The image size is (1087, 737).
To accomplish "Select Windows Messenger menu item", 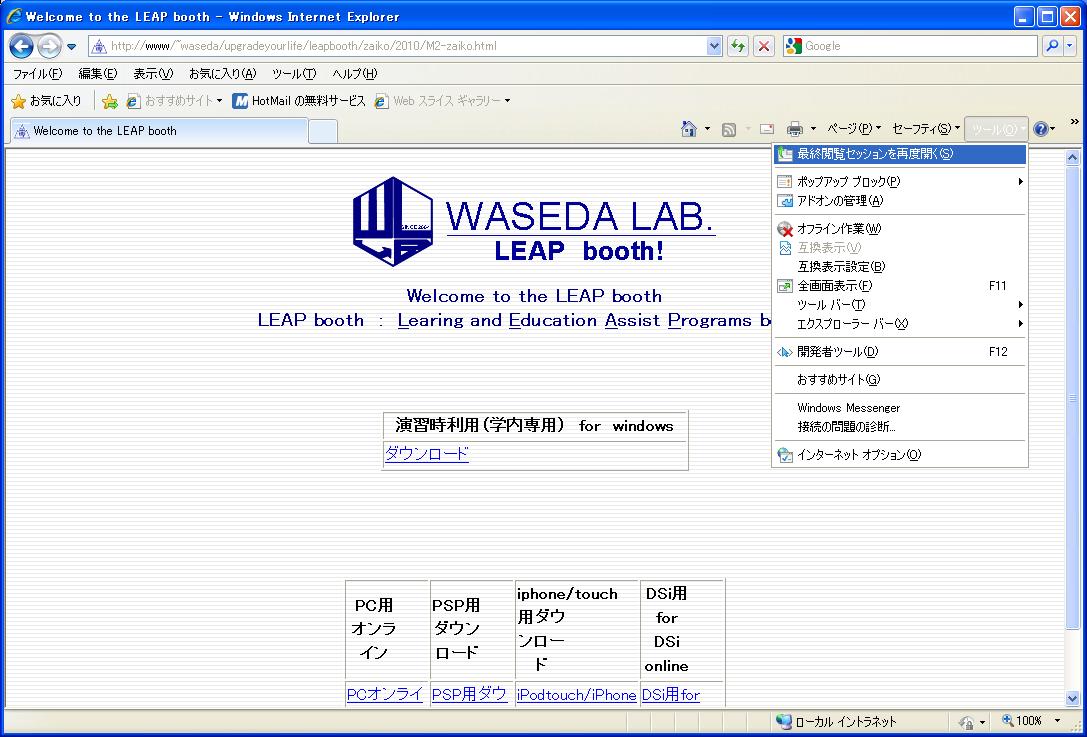I will point(900,408).
